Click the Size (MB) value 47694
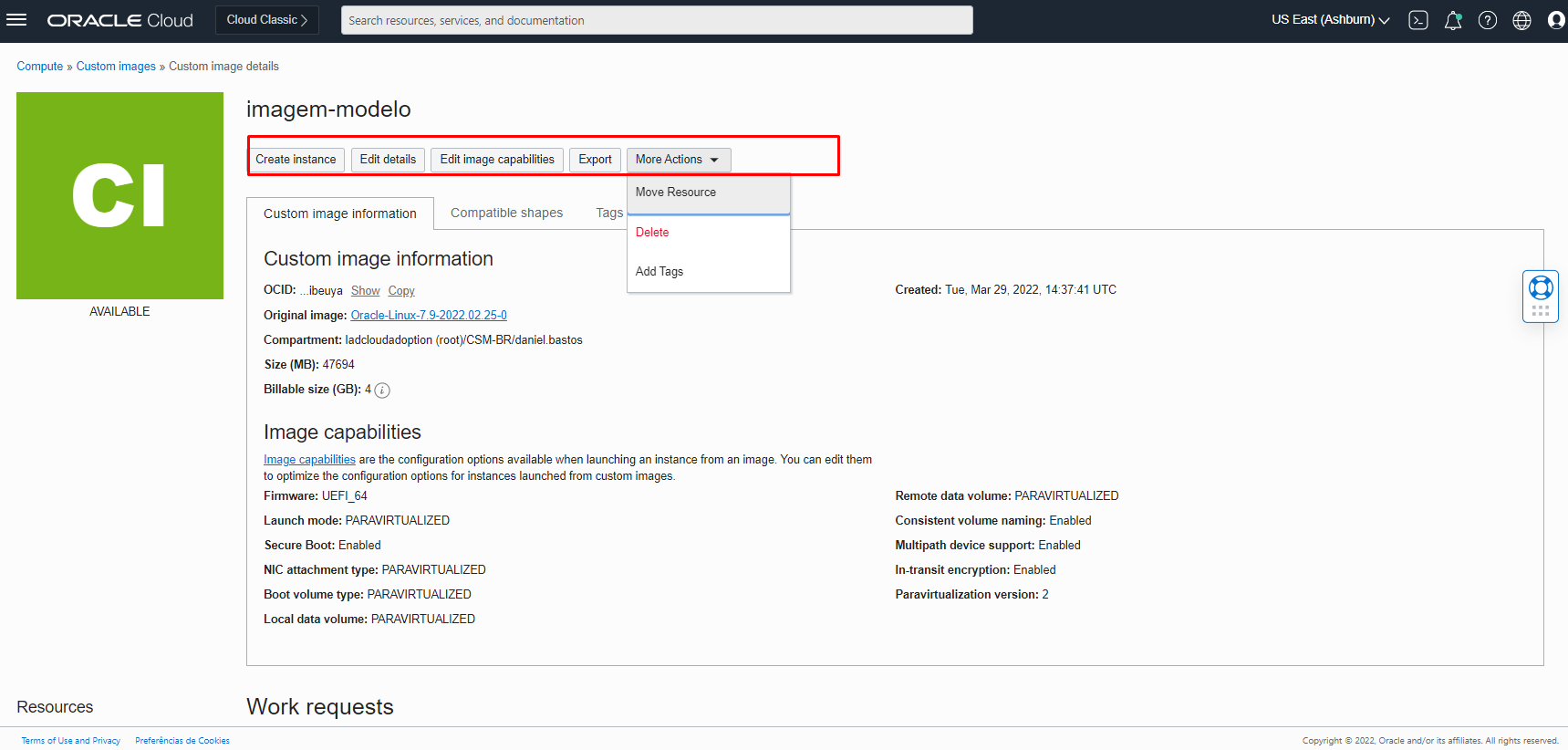The image size is (1568, 750). click(x=338, y=365)
